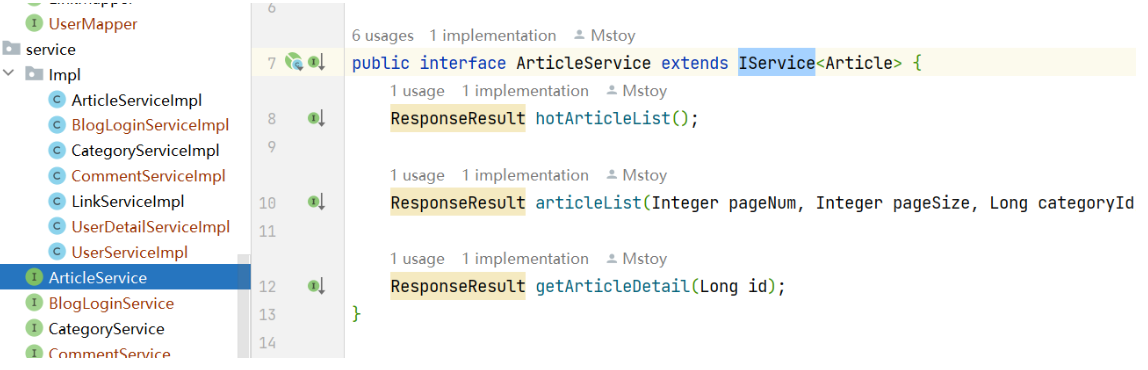
Task: Click Spring bean gutter icon on line 7
Action: pyautogui.click(x=294, y=62)
